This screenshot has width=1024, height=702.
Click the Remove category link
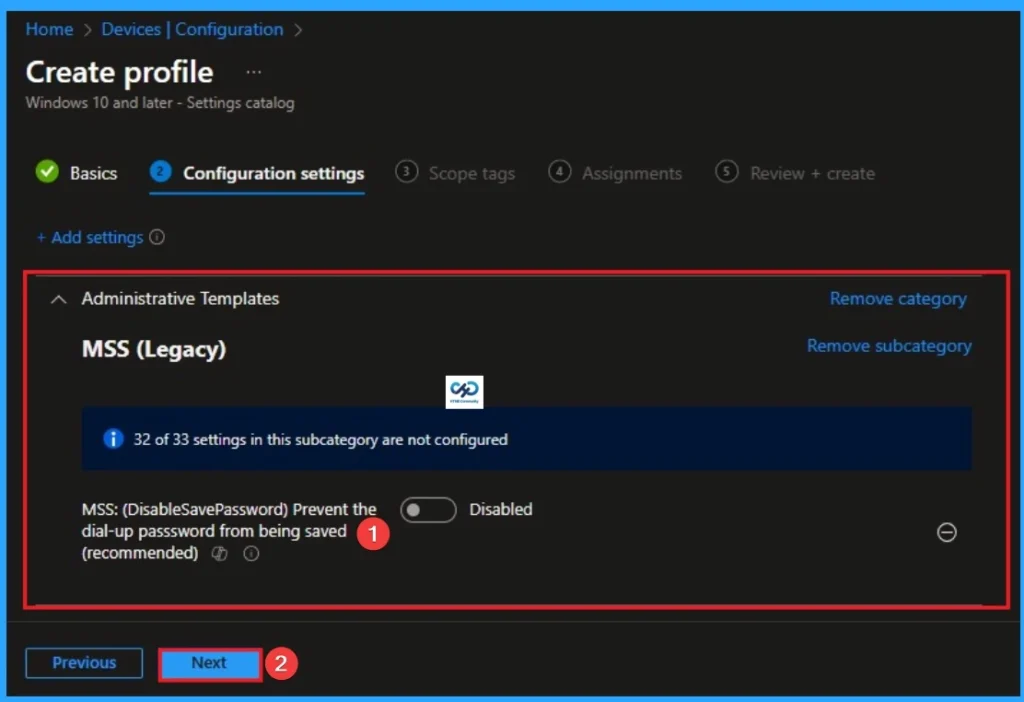point(897,298)
